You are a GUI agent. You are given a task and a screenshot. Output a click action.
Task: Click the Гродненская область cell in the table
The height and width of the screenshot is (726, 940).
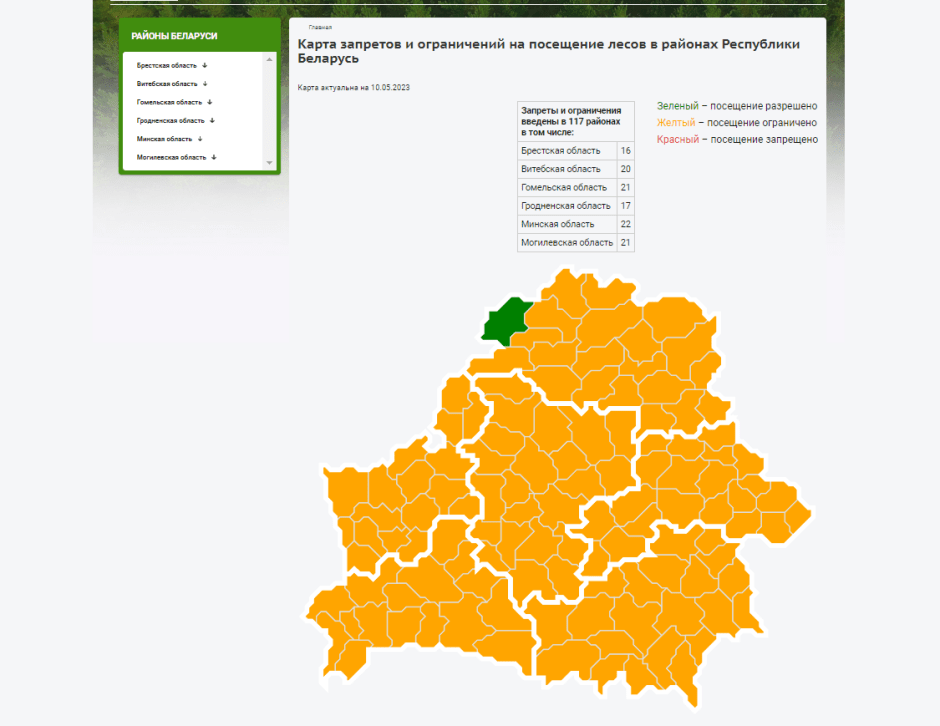click(565, 206)
